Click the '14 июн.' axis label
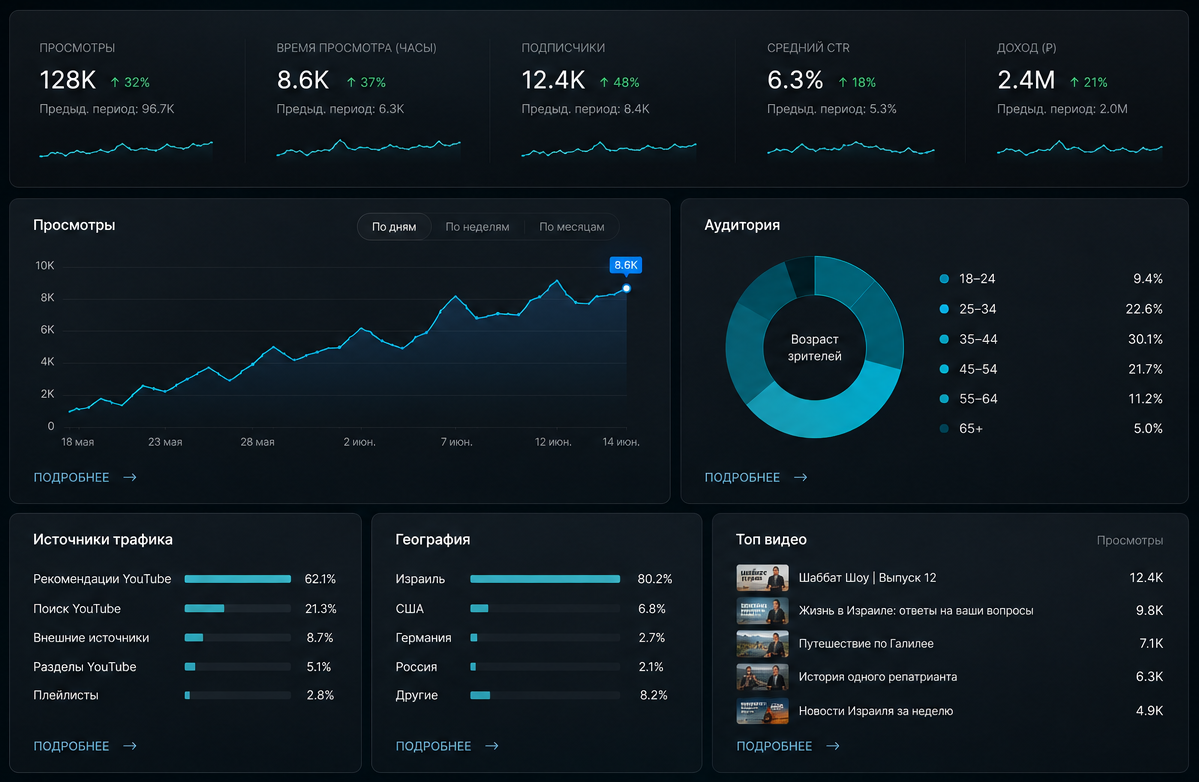Image resolution: width=1199 pixels, height=782 pixels. [621, 442]
